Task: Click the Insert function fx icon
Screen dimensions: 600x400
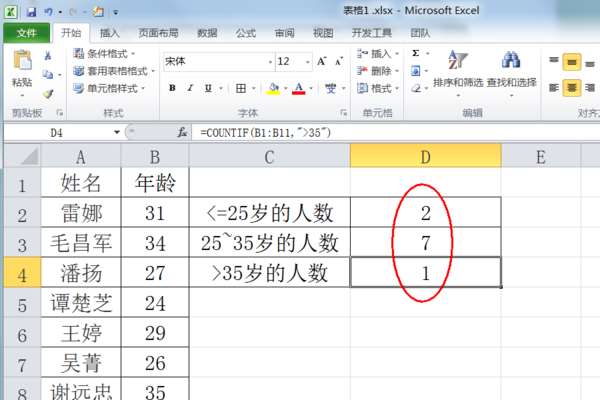Action: (x=182, y=132)
